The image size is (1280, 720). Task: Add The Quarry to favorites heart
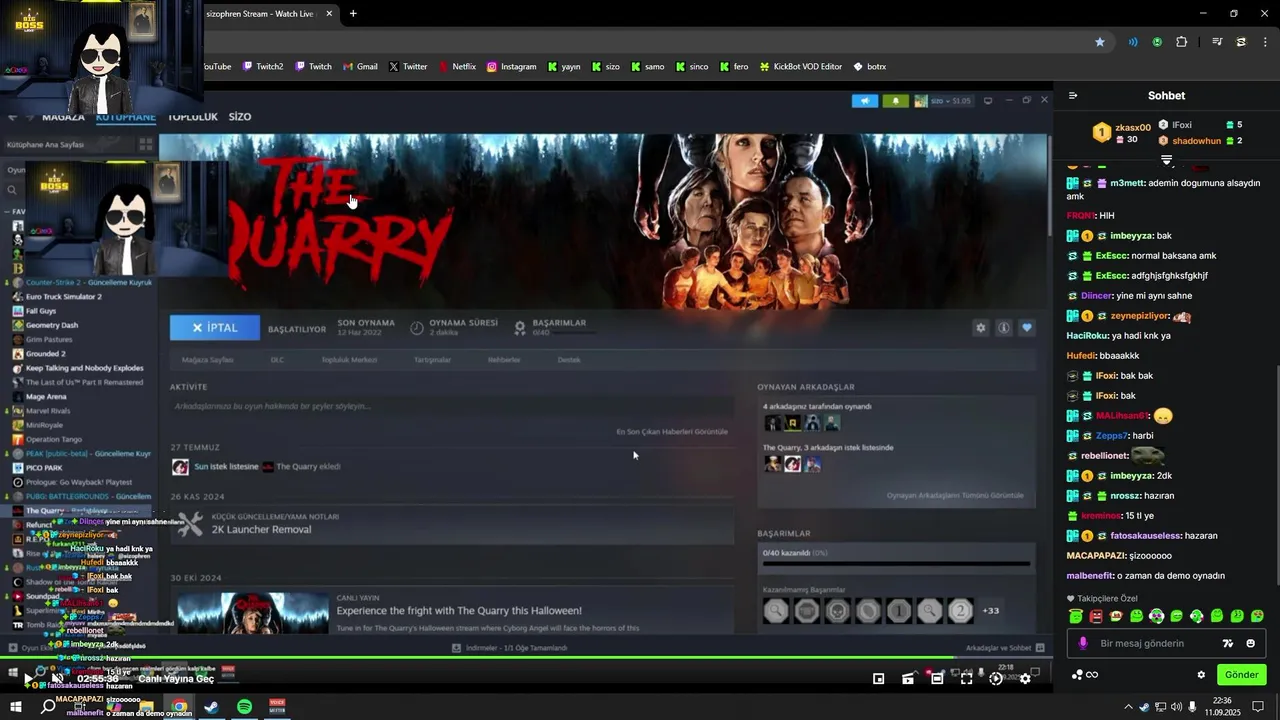1026,328
